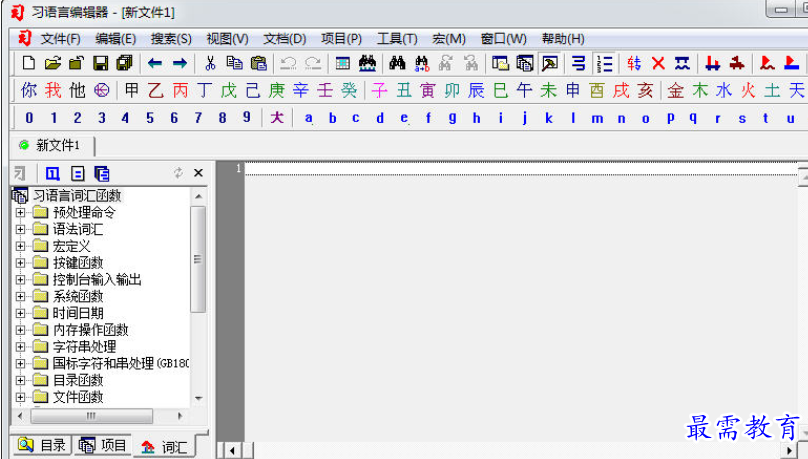Switch to the 目录 panel tab
Screen dimensions: 808x459
coord(42,445)
